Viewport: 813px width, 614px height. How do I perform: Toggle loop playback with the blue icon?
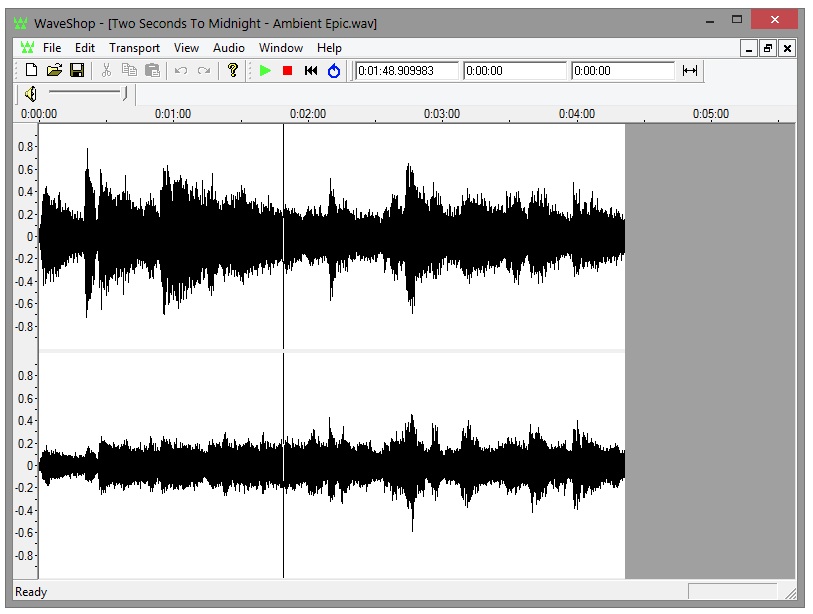tap(334, 70)
